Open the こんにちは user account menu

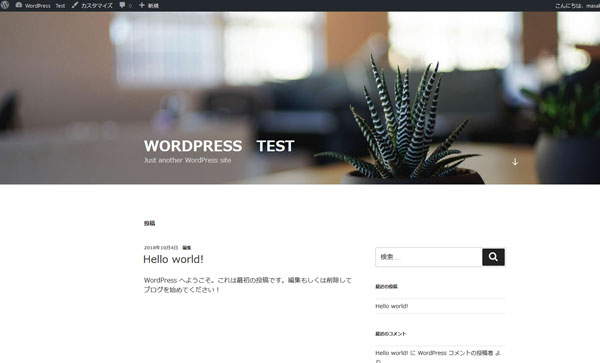[x=577, y=5]
